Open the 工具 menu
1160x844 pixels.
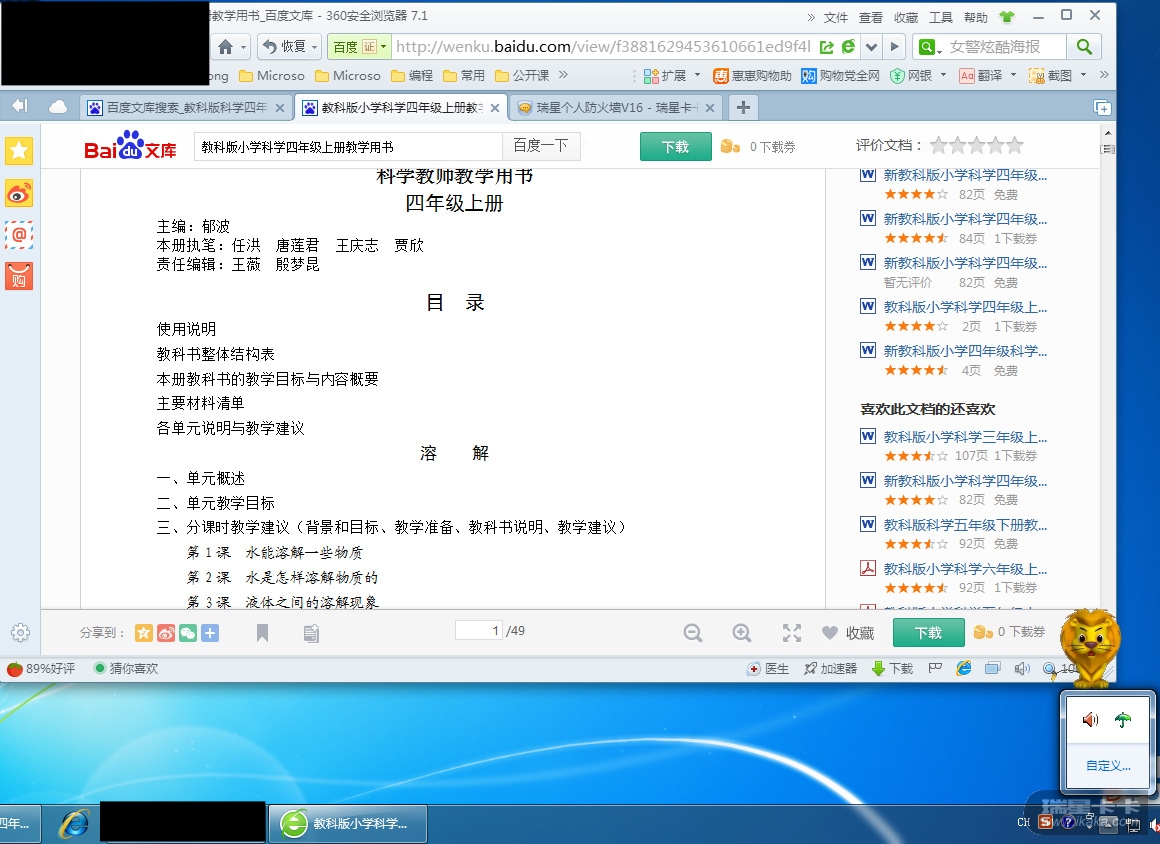point(941,17)
